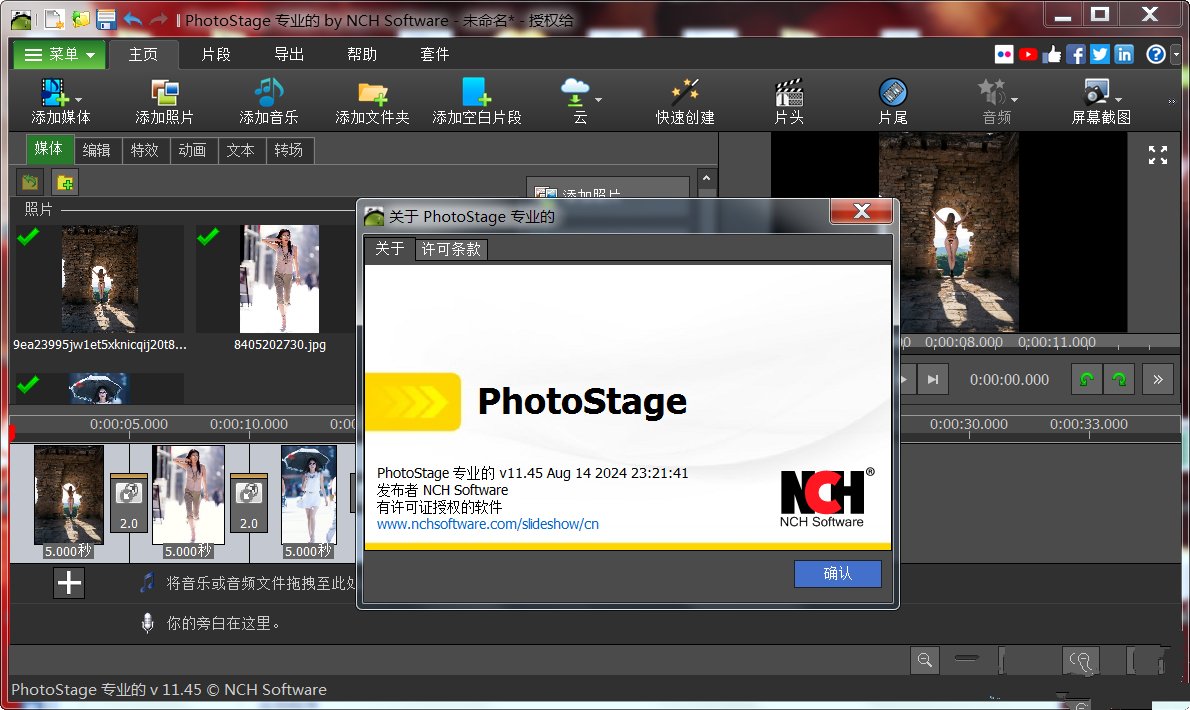The image size is (1190, 710).
Task: Click the Add Folder (添加文件夹) icon
Action: coord(372,93)
